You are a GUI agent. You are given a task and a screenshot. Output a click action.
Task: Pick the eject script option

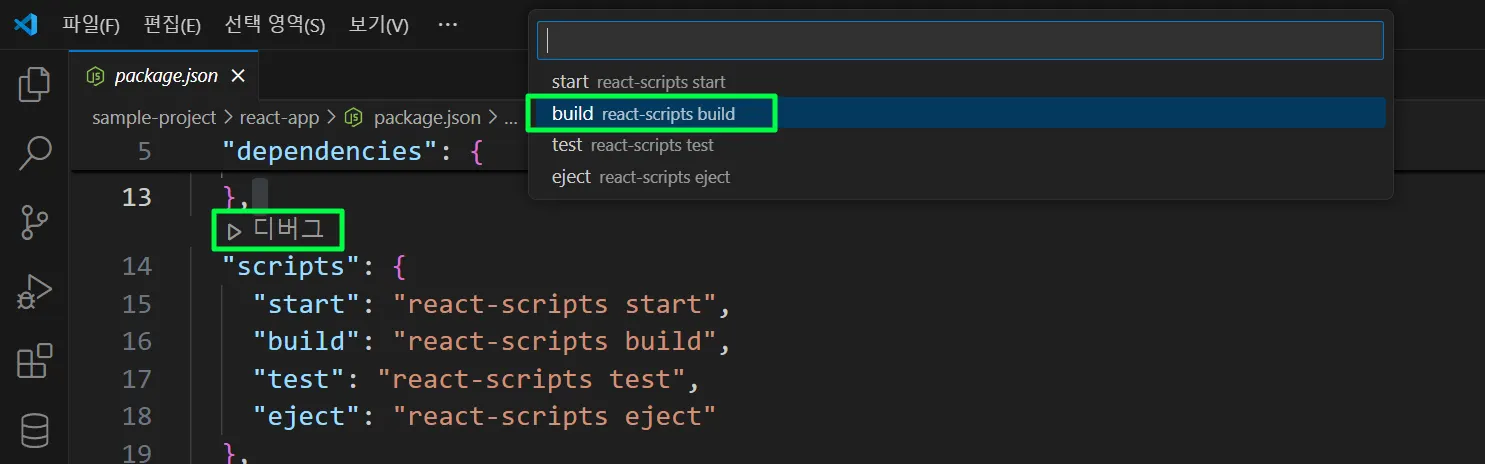(642, 177)
